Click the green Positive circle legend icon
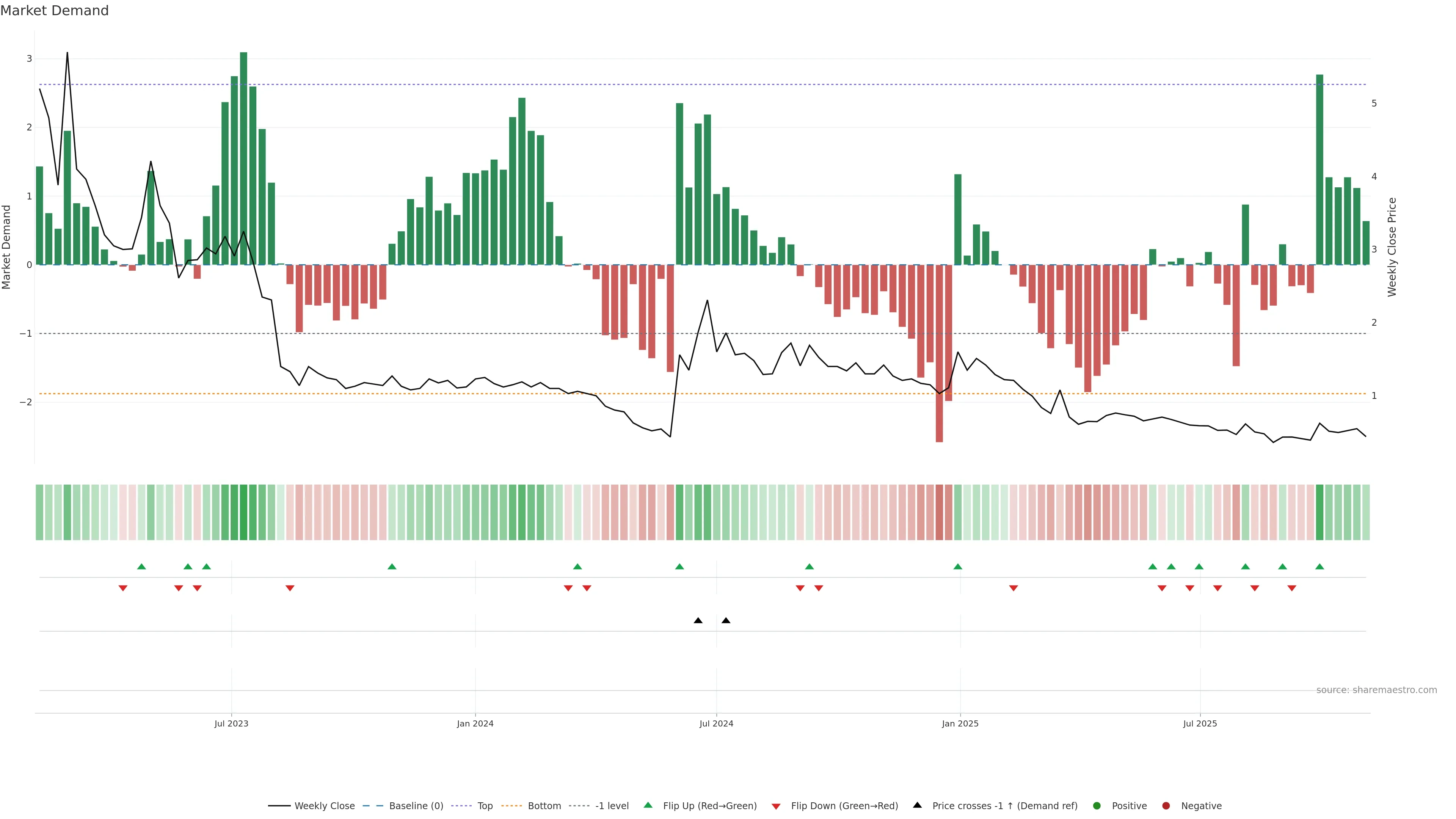Screen dimensions: 1456x819 (x=1097, y=805)
